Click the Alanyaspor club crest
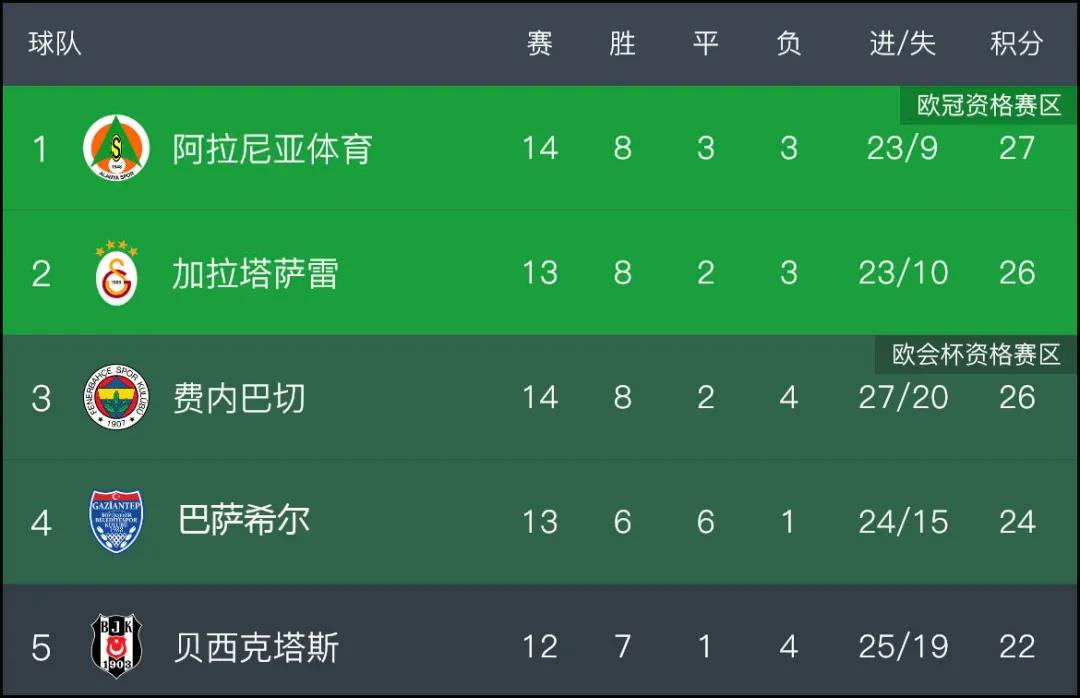The height and width of the screenshot is (698, 1080). click(116, 147)
